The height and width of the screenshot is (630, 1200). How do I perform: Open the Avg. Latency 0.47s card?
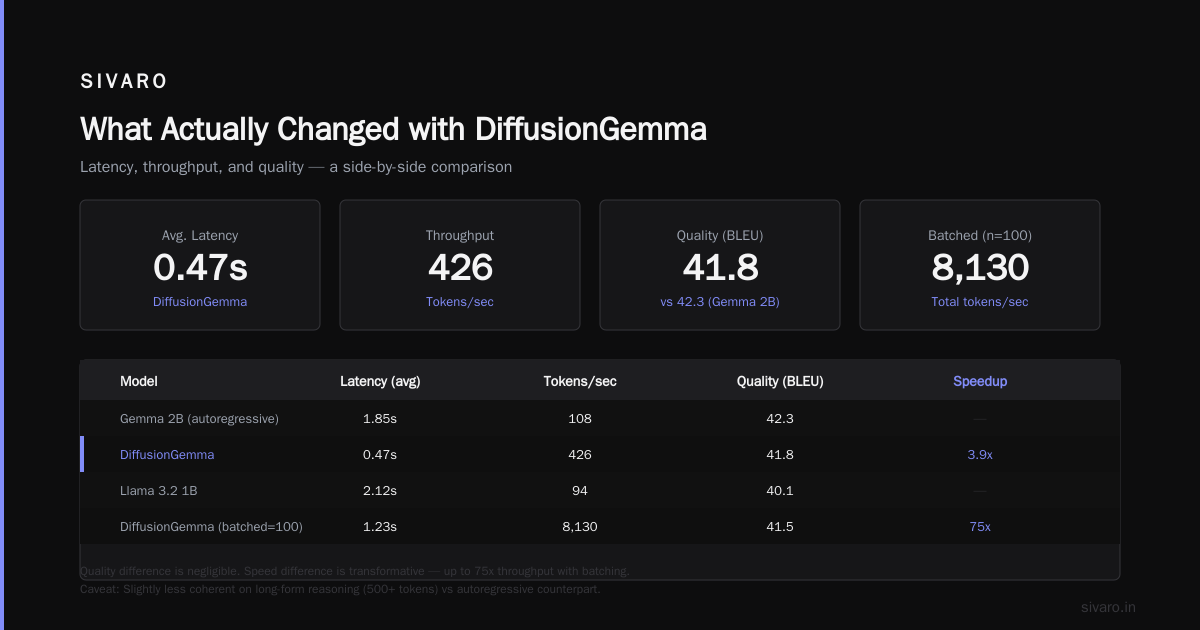coord(200,265)
